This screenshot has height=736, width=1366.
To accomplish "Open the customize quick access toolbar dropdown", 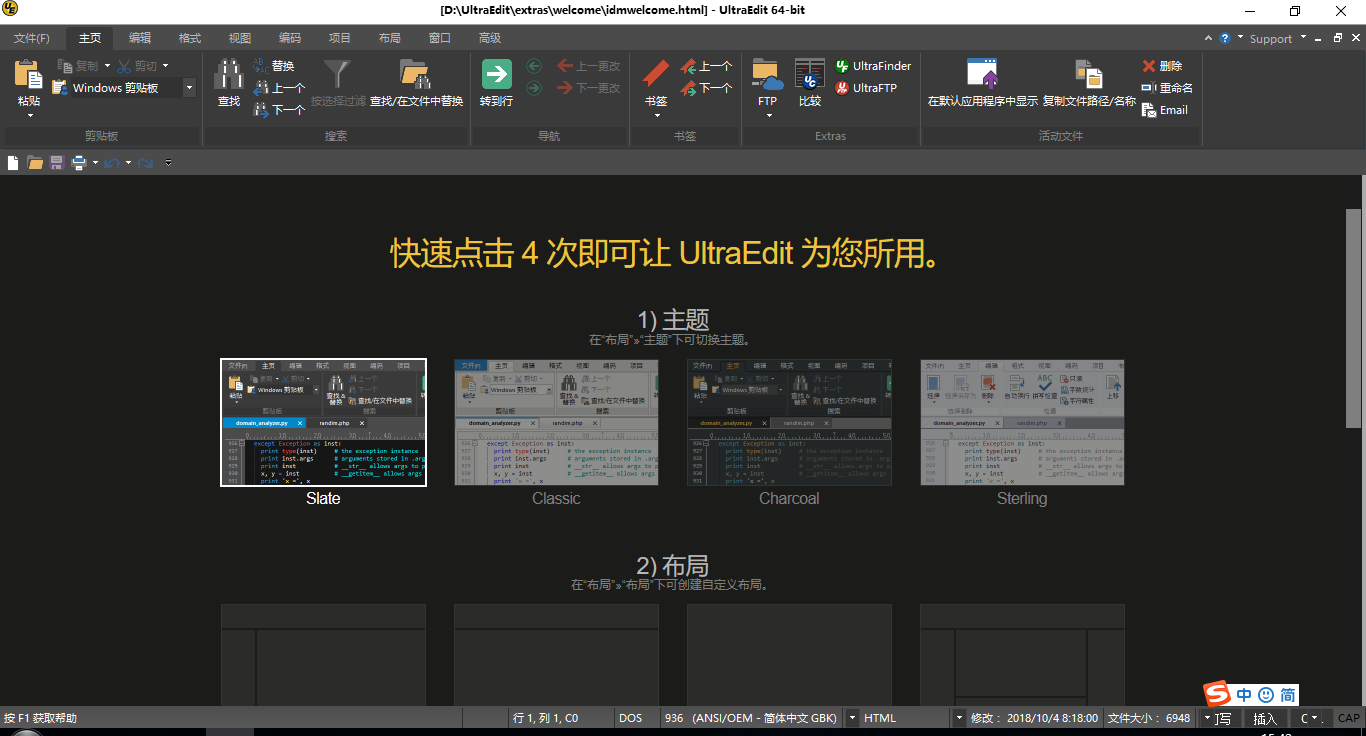I will tap(168, 162).
